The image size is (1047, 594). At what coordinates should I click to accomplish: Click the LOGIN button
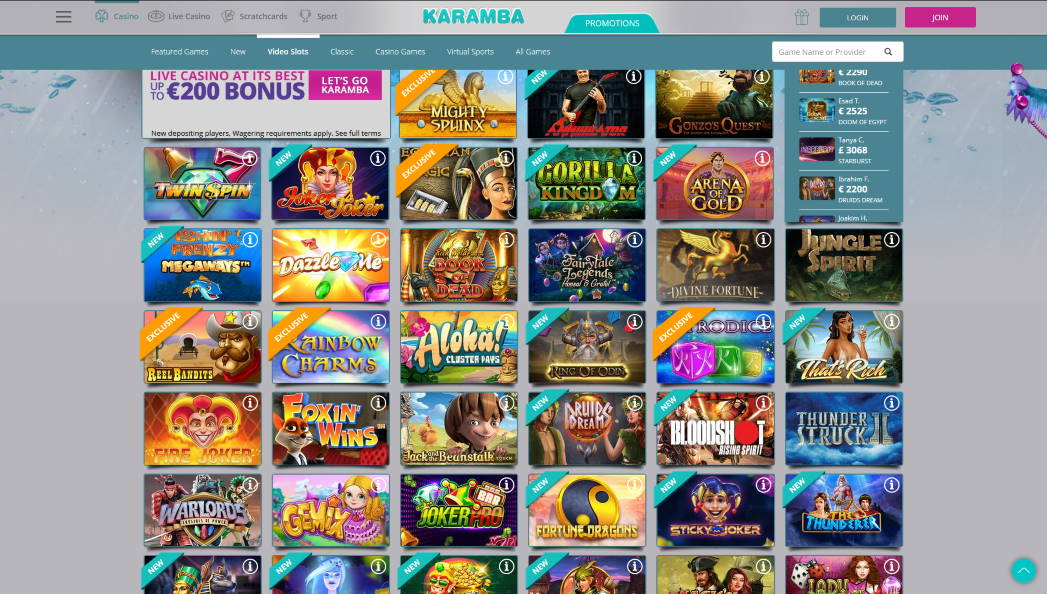(x=857, y=17)
